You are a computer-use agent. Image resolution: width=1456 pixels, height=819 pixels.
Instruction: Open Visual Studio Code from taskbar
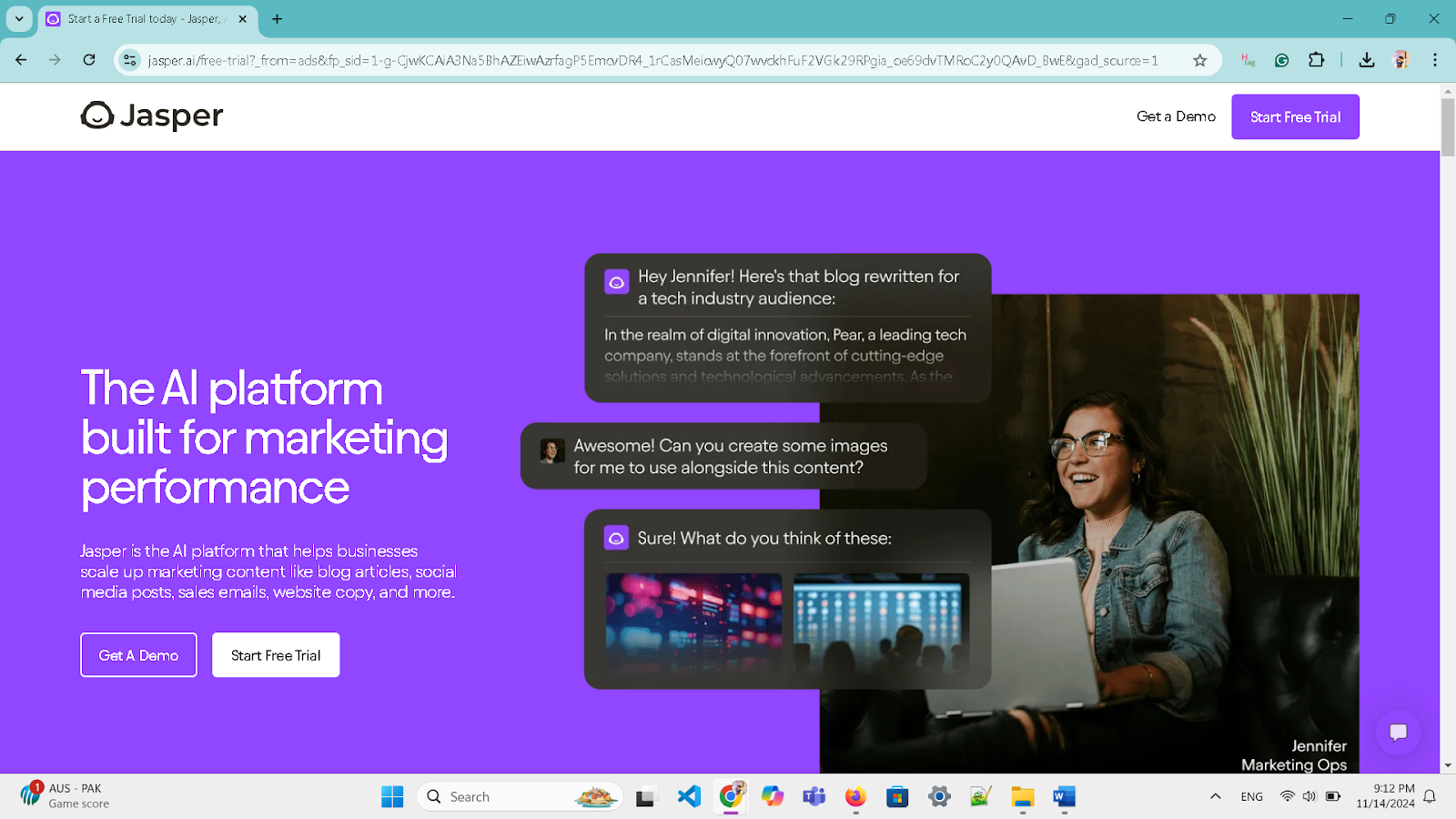click(x=689, y=796)
